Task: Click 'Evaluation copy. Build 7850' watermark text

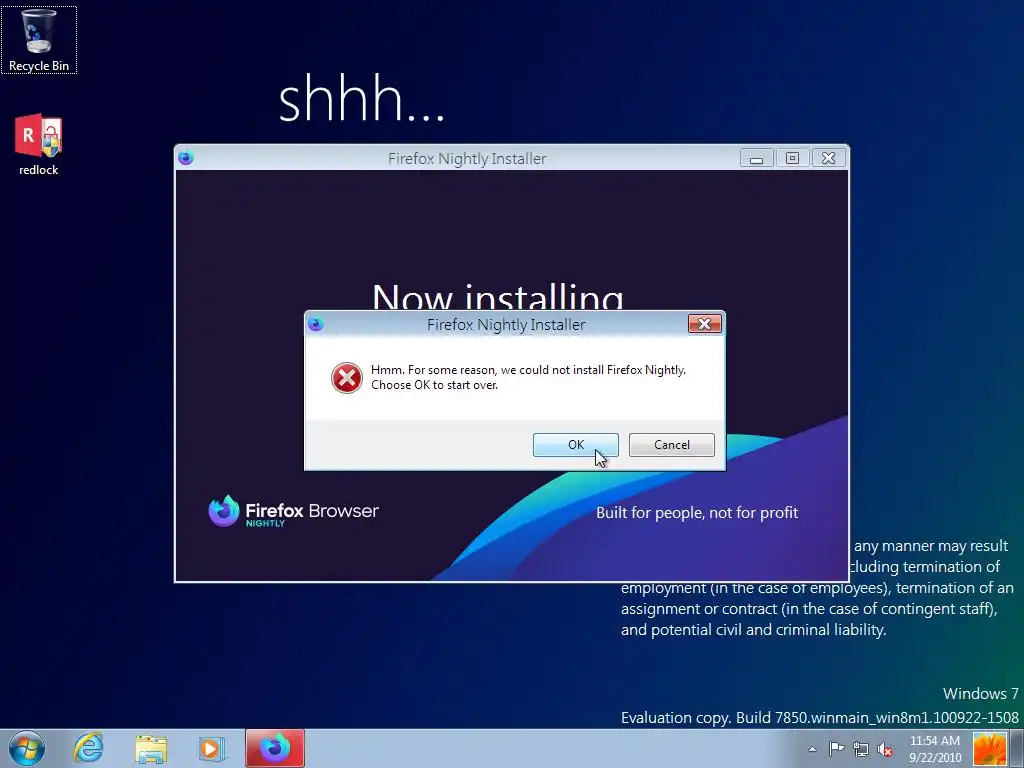Action: [820, 718]
